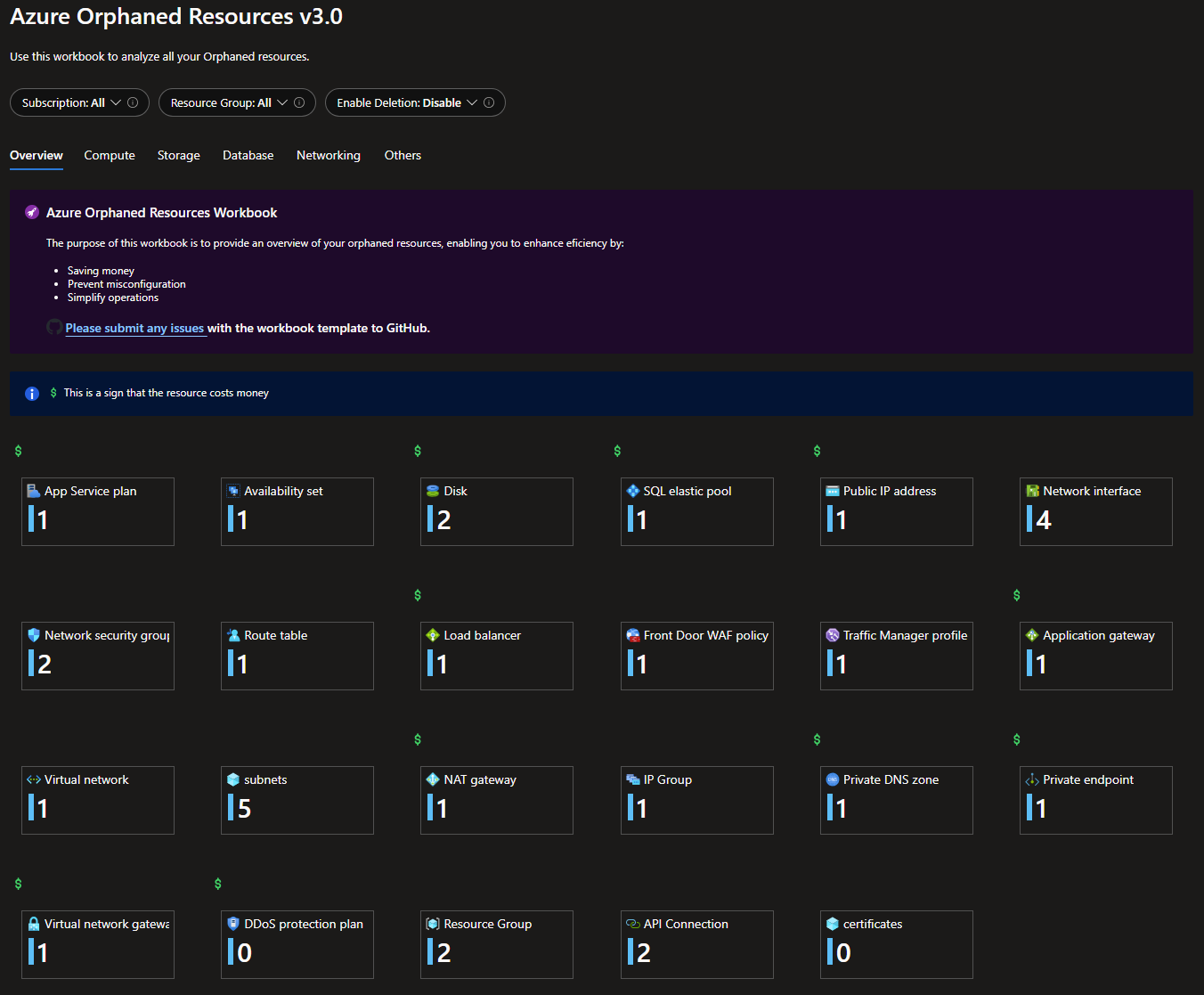Click the certificates count tile
1204x995 pixels.
coord(895,944)
